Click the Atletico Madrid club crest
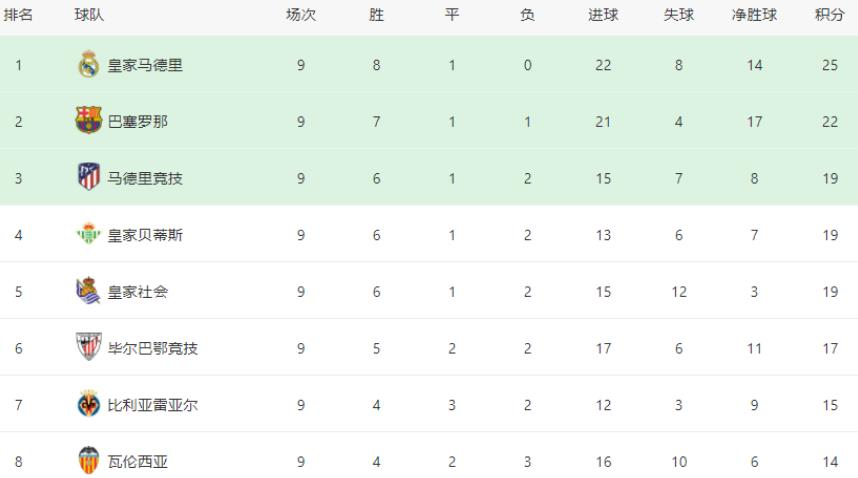This screenshot has height=478, width=858. tap(88, 177)
